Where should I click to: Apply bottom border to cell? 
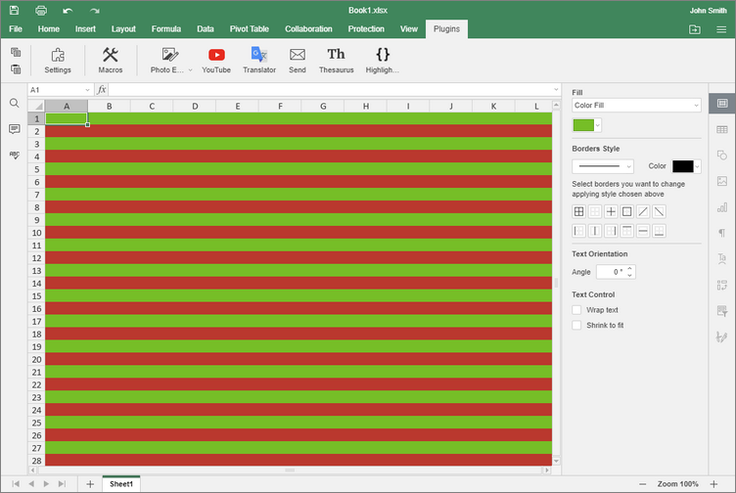pos(659,231)
